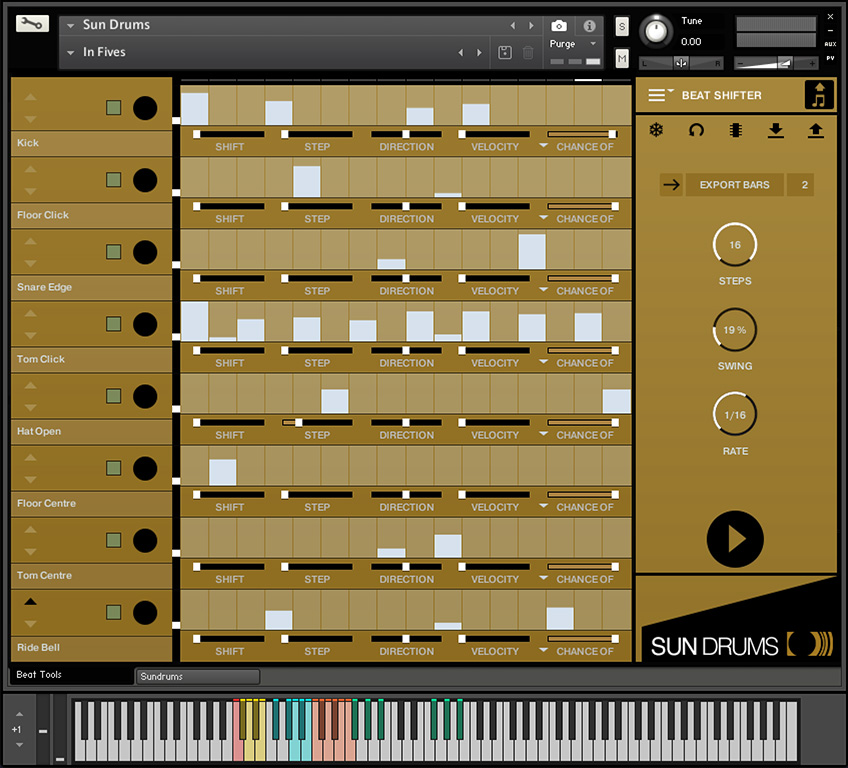Toggle the S solo button
The width and height of the screenshot is (848, 768).
click(x=622, y=26)
